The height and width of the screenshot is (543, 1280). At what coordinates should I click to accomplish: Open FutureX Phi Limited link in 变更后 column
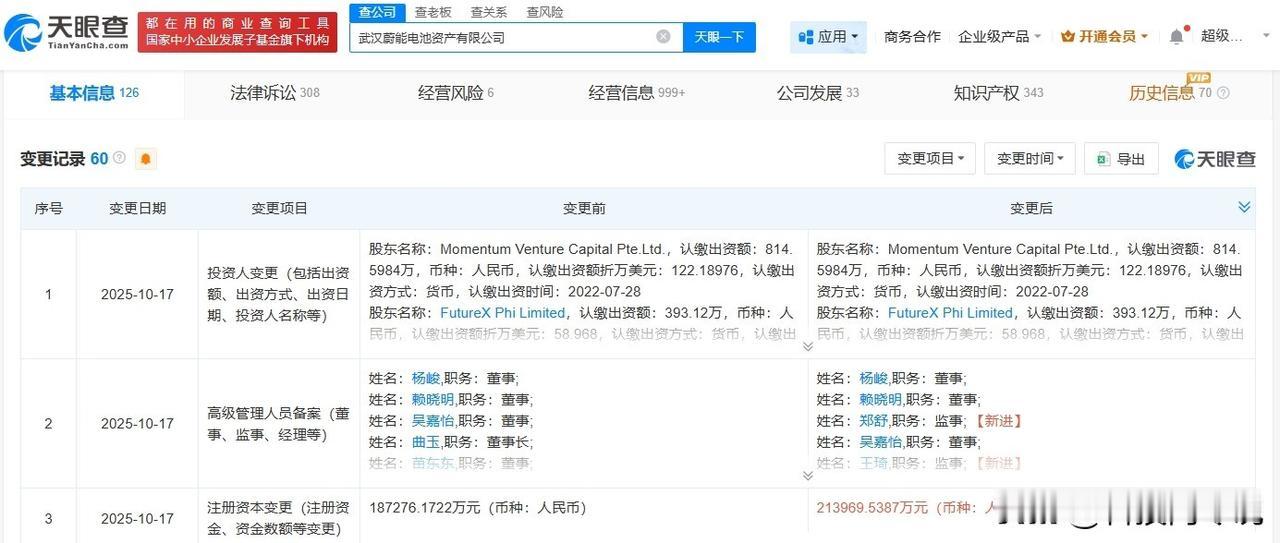[x=951, y=313]
